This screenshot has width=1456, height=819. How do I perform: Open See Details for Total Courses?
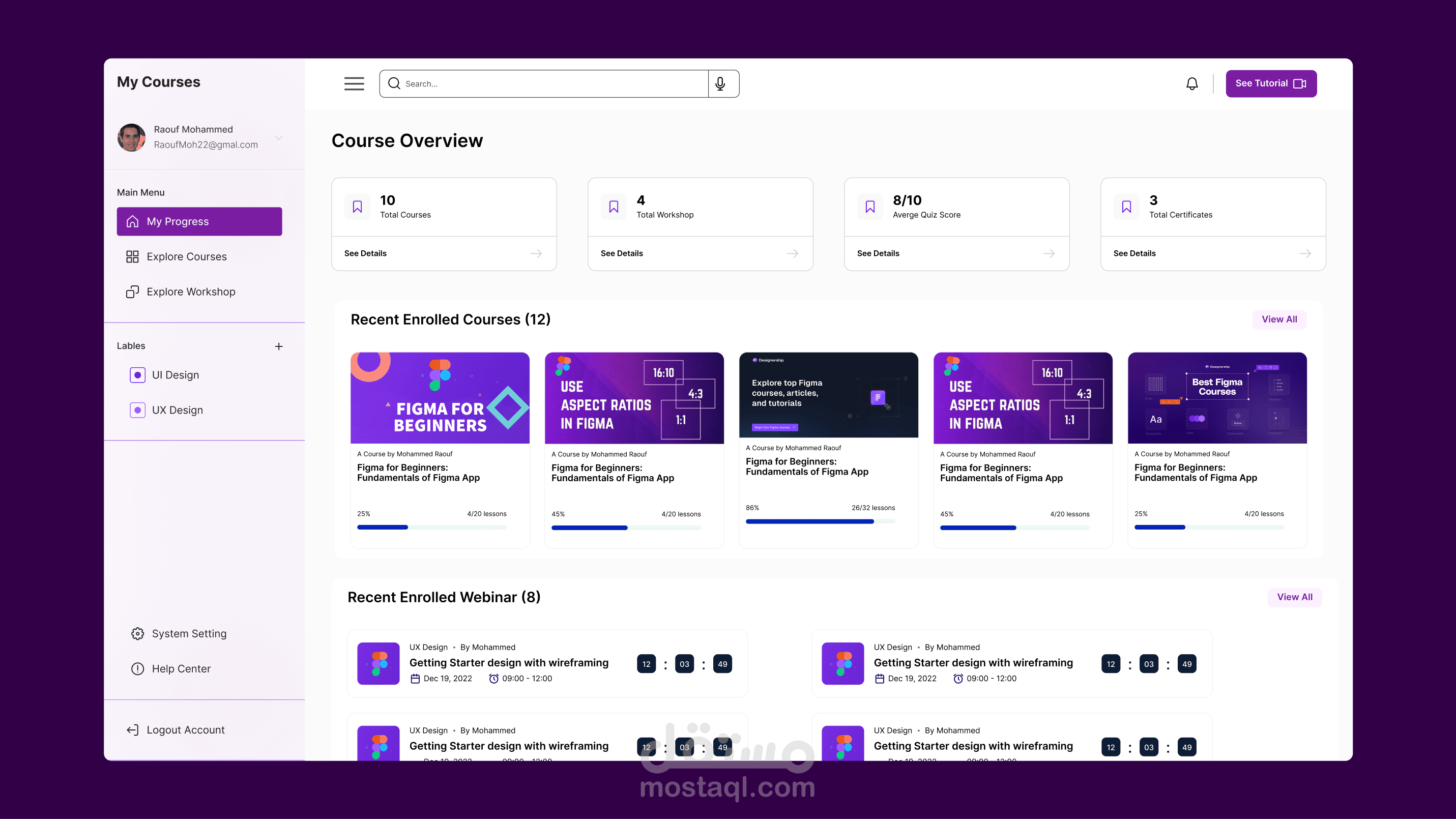[365, 253]
